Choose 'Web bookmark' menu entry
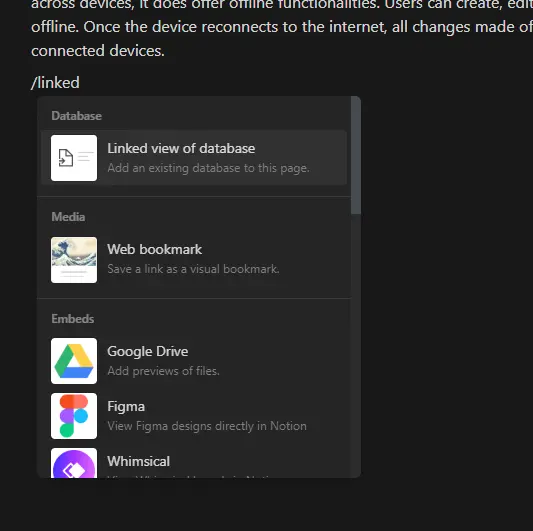Image resolution: width=533 pixels, height=531 pixels. tap(194, 260)
